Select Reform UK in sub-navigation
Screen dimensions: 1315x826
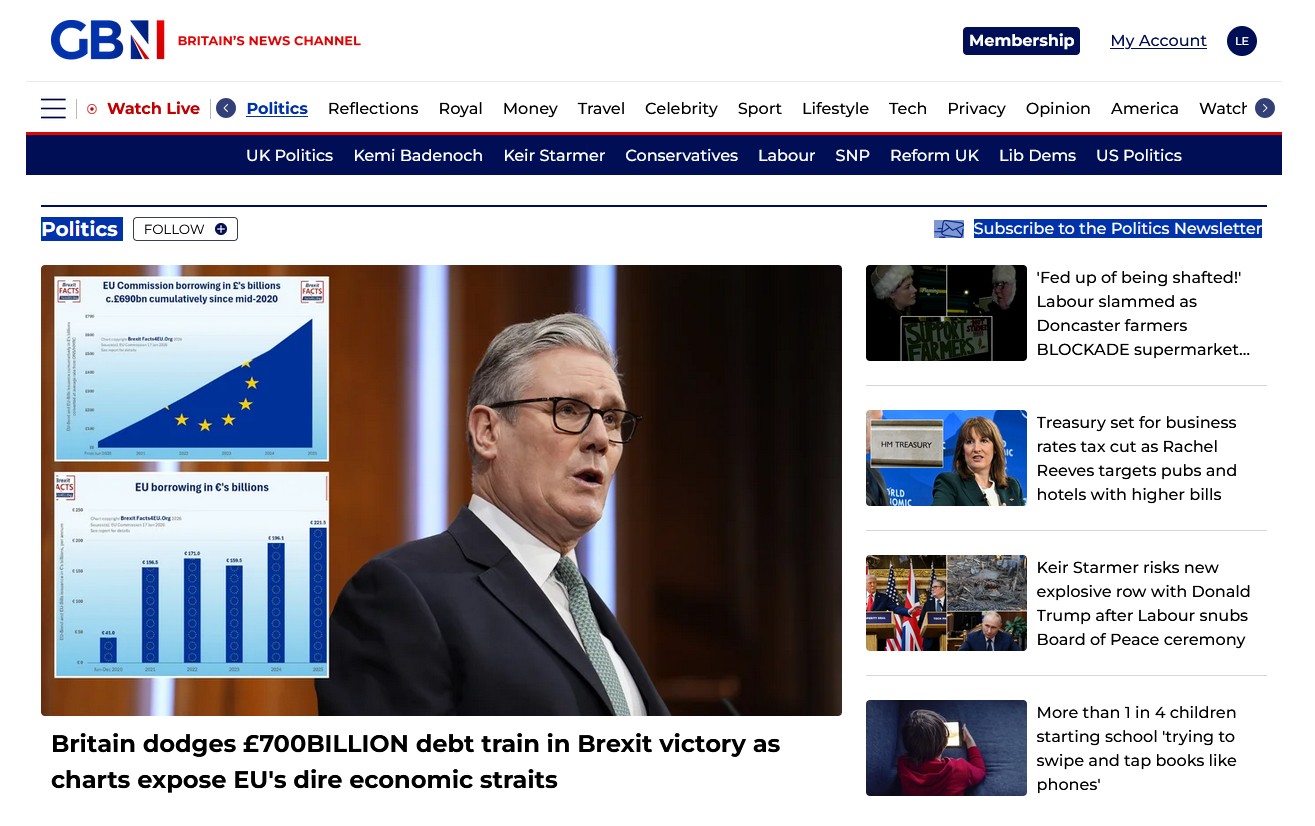(933, 155)
